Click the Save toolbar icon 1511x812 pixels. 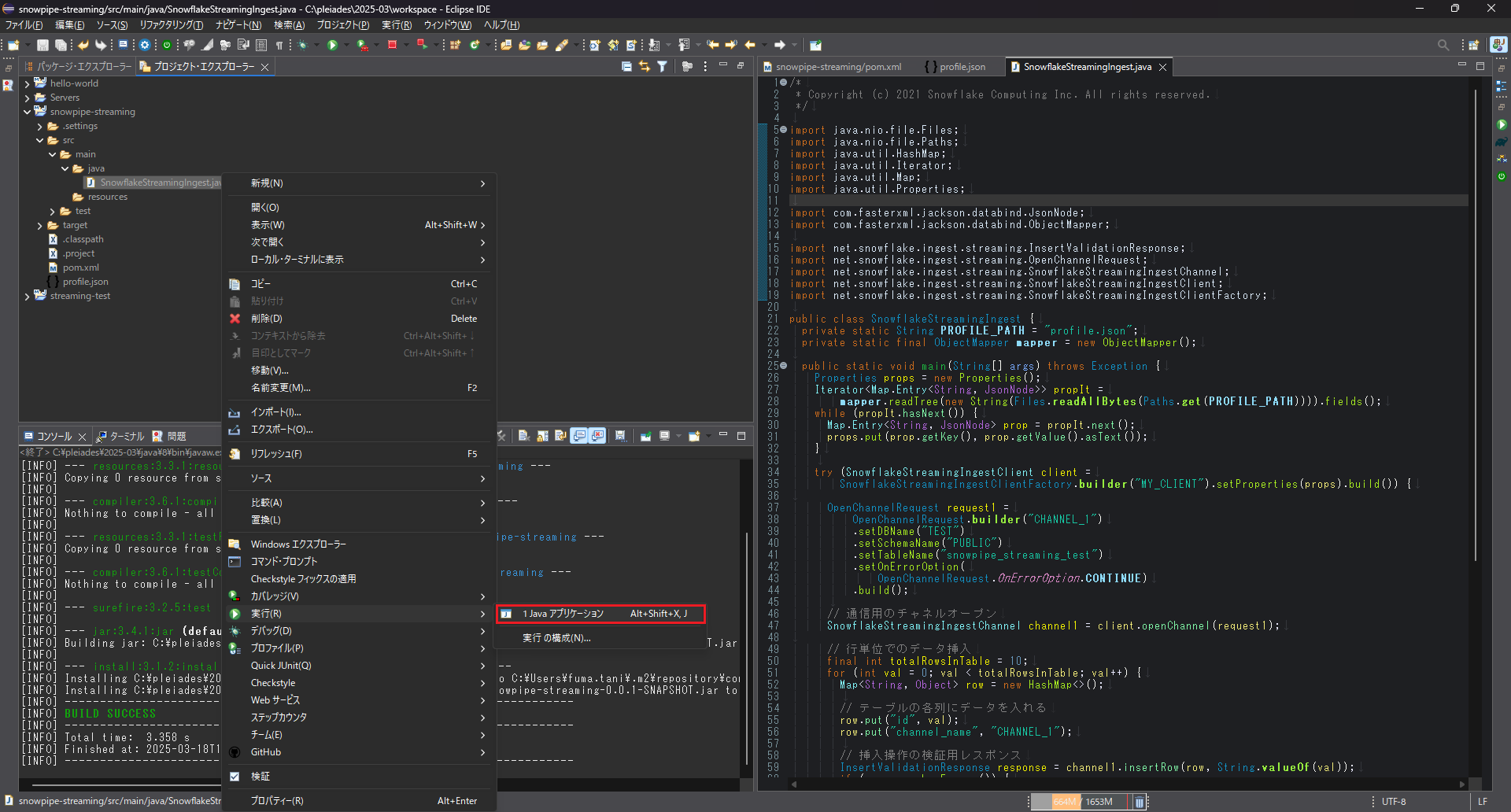pyautogui.click(x=42, y=45)
